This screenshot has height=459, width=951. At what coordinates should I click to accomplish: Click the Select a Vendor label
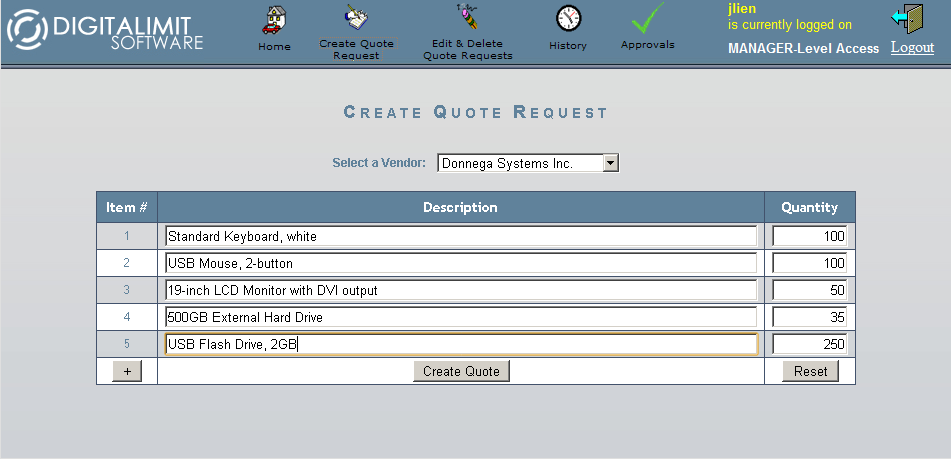click(379, 162)
